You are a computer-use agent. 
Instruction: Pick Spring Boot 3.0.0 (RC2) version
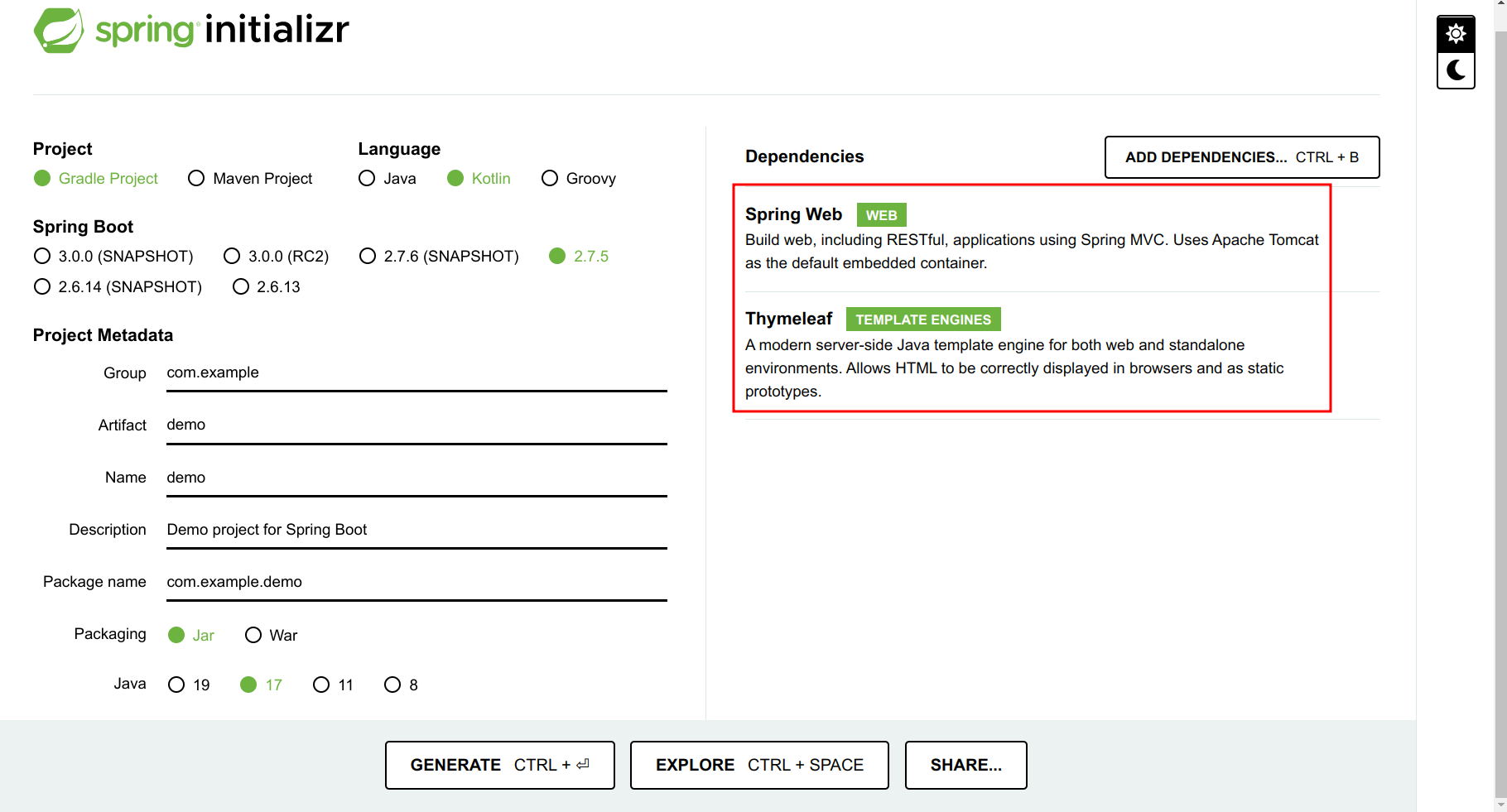pyautogui.click(x=232, y=257)
